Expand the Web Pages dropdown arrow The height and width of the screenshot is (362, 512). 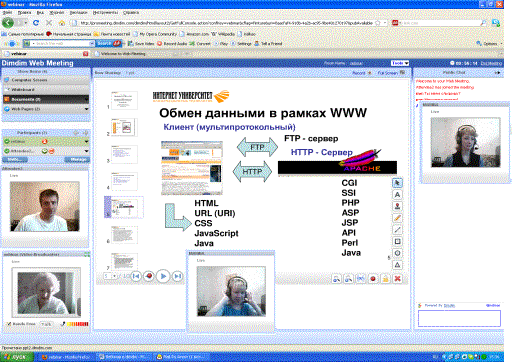pyautogui.click(x=86, y=109)
